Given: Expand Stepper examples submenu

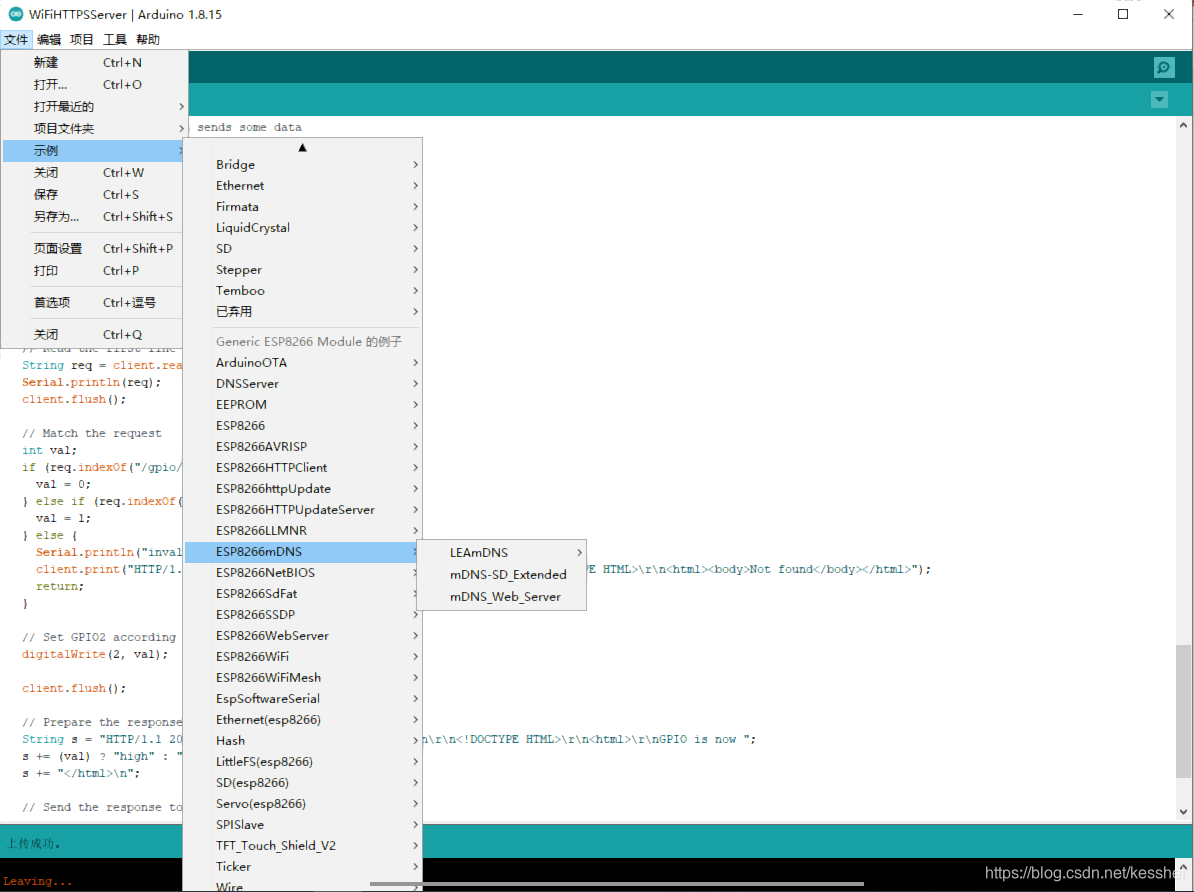Looking at the screenshot, I should click(303, 270).
